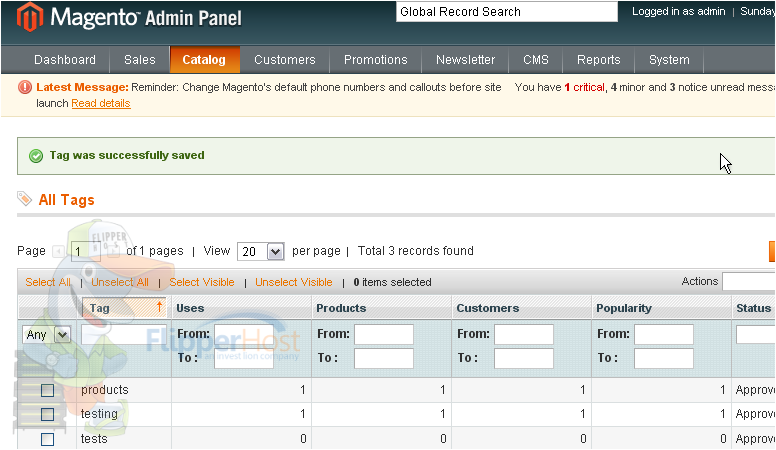Click the Select All link
This screenshot has width=776, height=450.
tap(48, 282)
